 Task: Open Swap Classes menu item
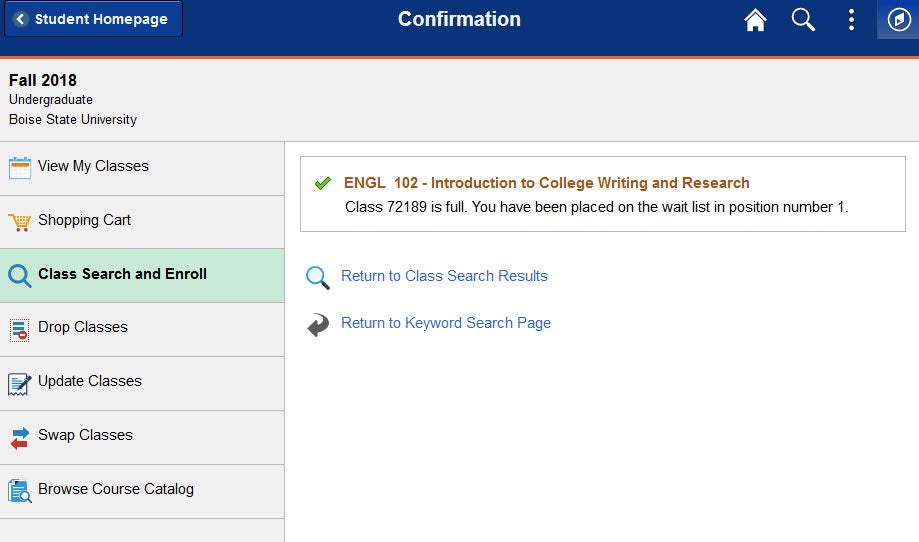[x=142, y=438]
